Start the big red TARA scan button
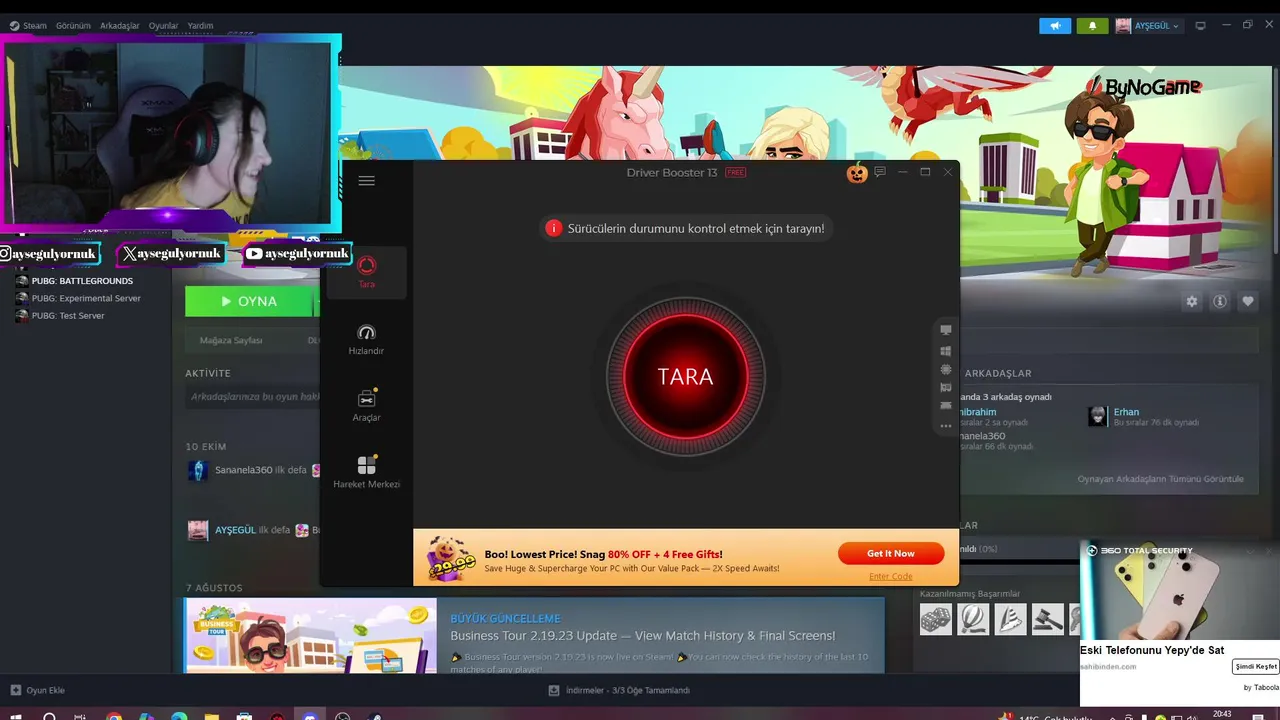Image resolution: width=1280 pixels, height=720 pixels. [685, 376]
